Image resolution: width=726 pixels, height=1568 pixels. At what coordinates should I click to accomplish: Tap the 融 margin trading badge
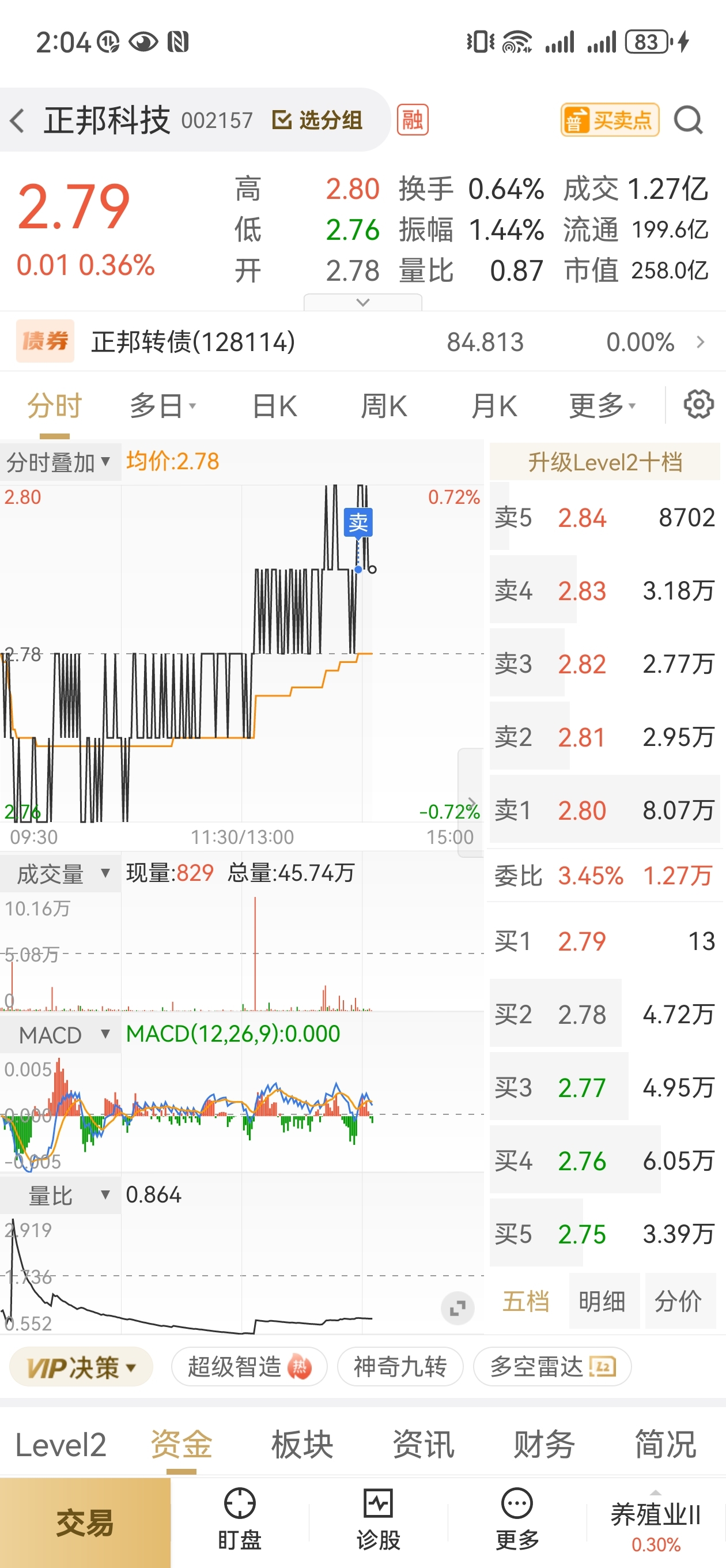(x=413, y=120)
